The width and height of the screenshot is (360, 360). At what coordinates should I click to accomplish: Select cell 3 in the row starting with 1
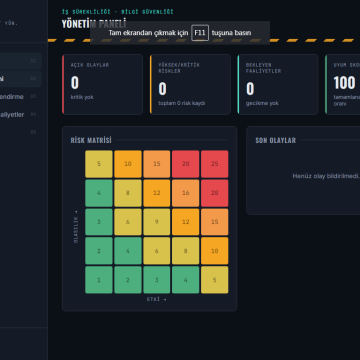pos(157,280)
